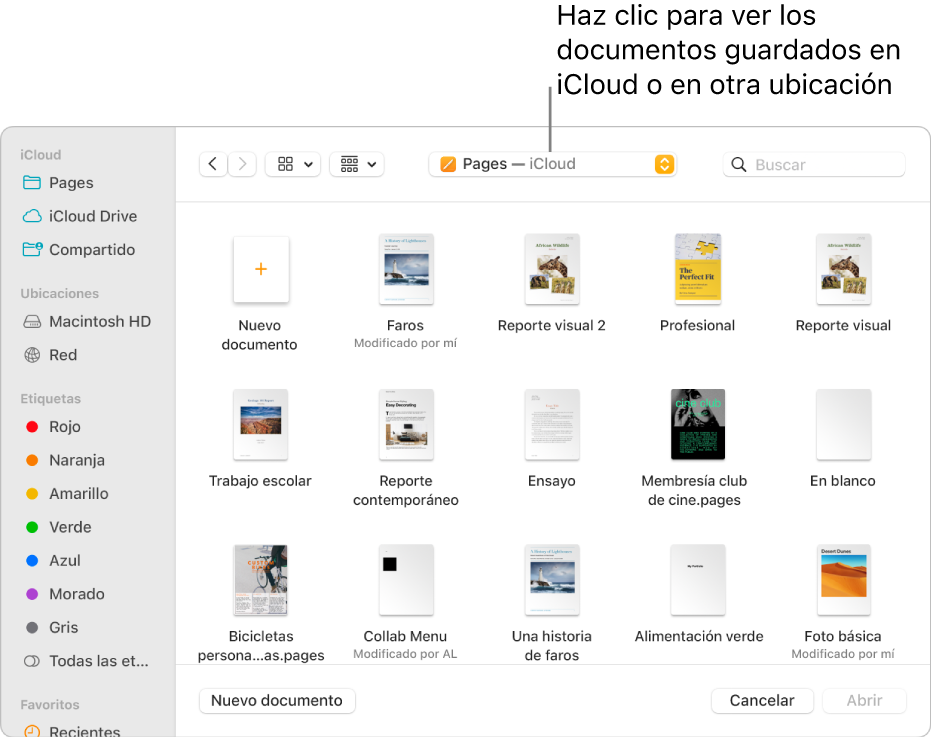Image resolution: width=931 pixels, height=737 pixels.
Task: Open the icon view options dropdown
Action: [293, 165]
